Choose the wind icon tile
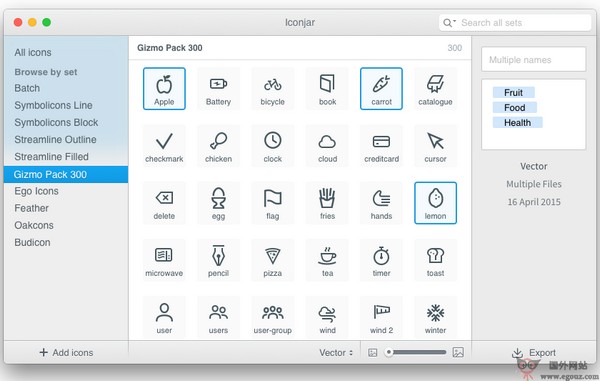This screenshot has width=600, height=381. [327, 317]
